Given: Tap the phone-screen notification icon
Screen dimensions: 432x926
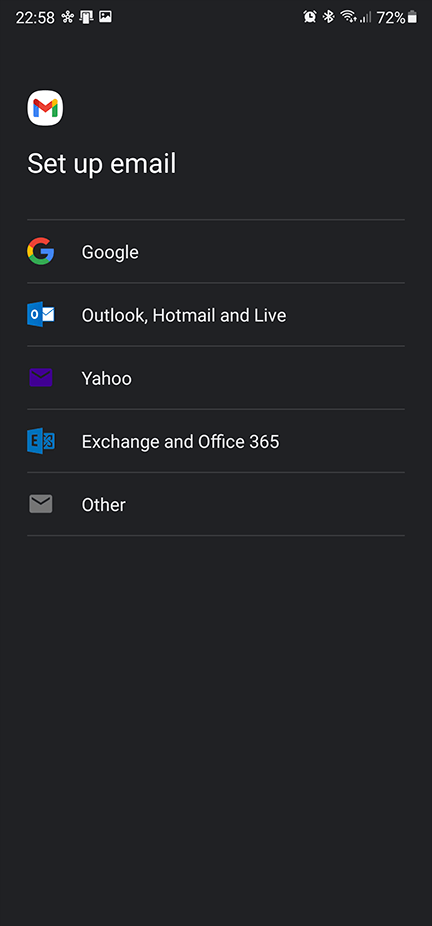Looking at the screenshot, I should point(87,18).
